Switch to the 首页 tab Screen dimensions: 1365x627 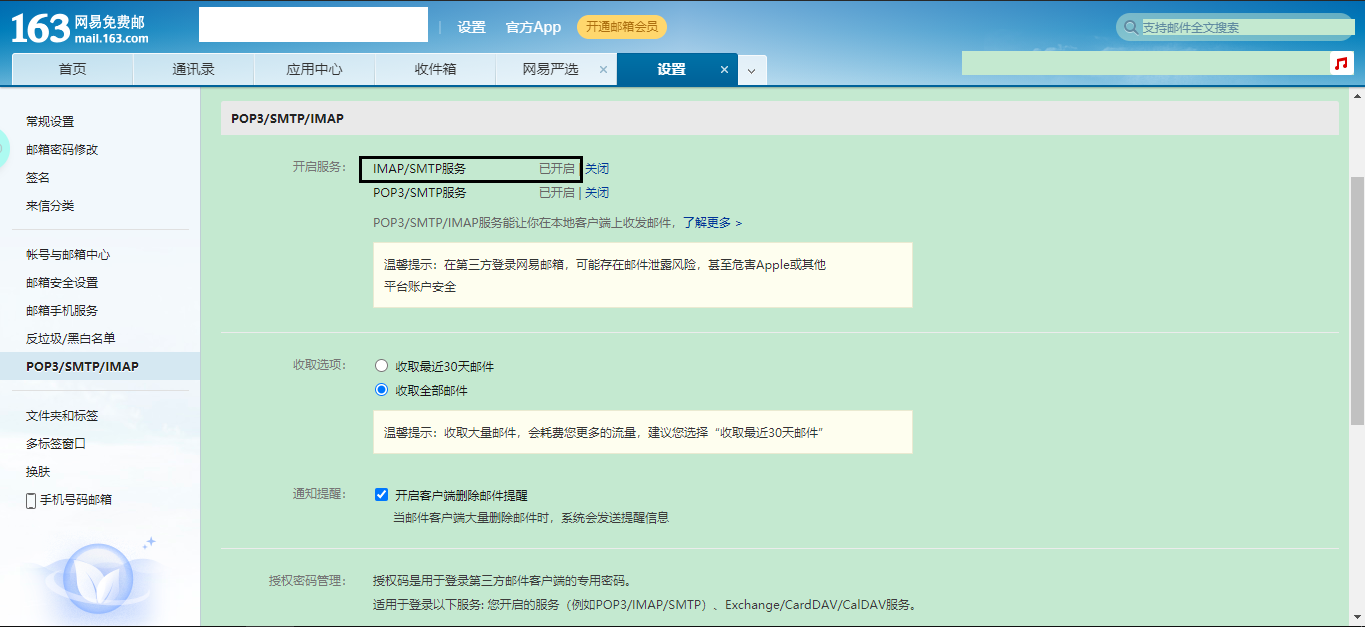click(70, 69)
